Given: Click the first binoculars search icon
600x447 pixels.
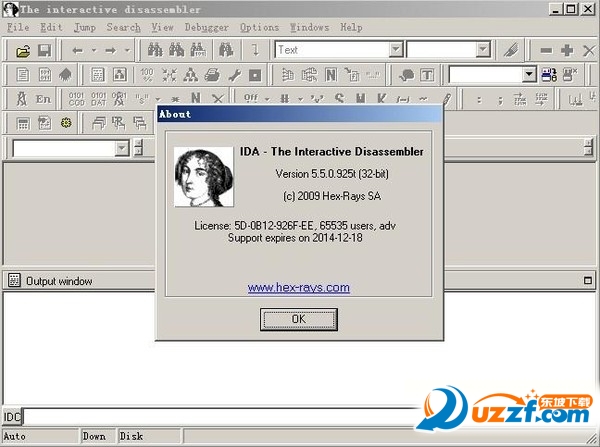Looking at the screenshot, I should tap(155, 50).
